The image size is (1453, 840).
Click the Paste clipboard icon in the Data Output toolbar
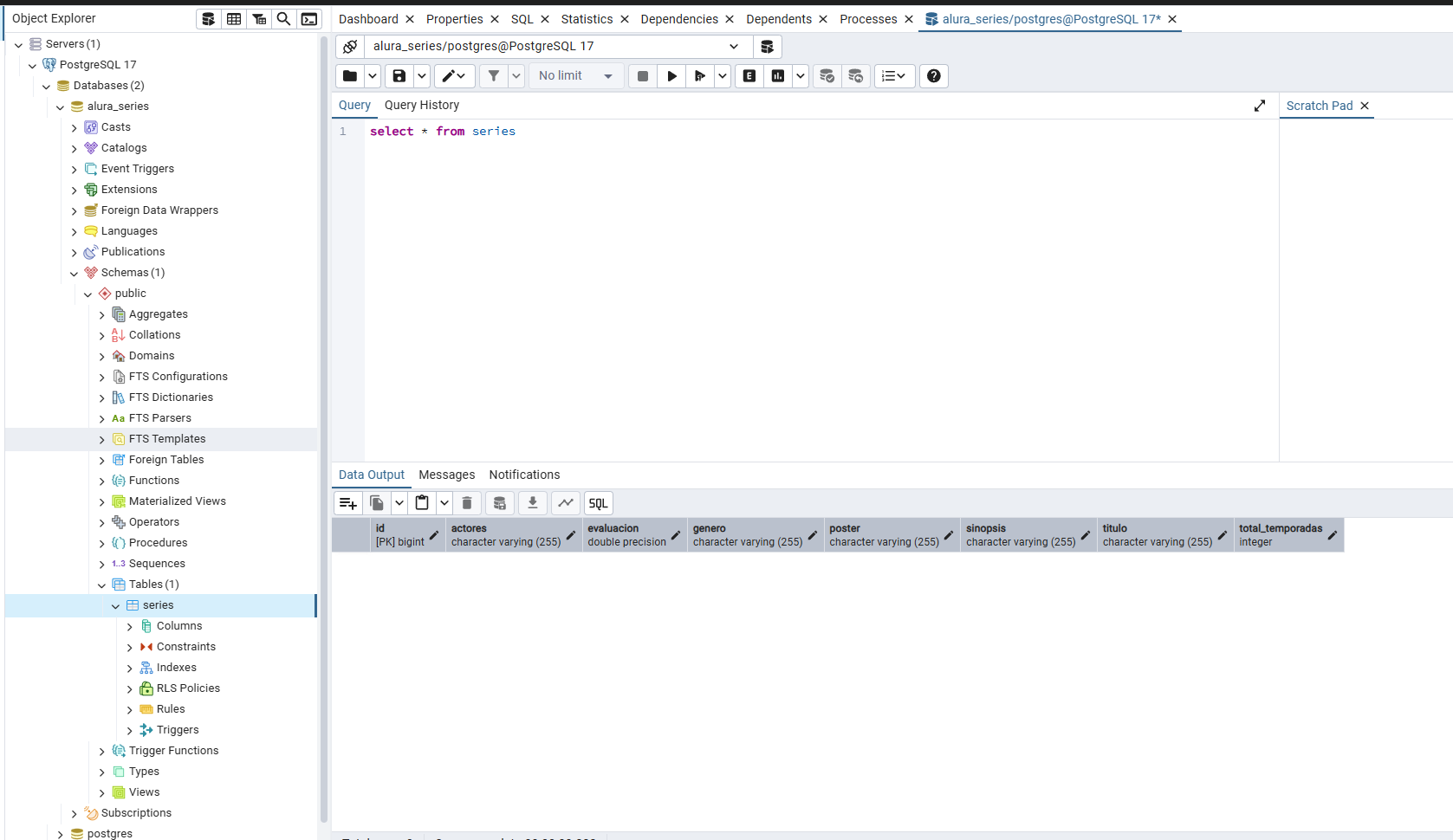(422, 503)
